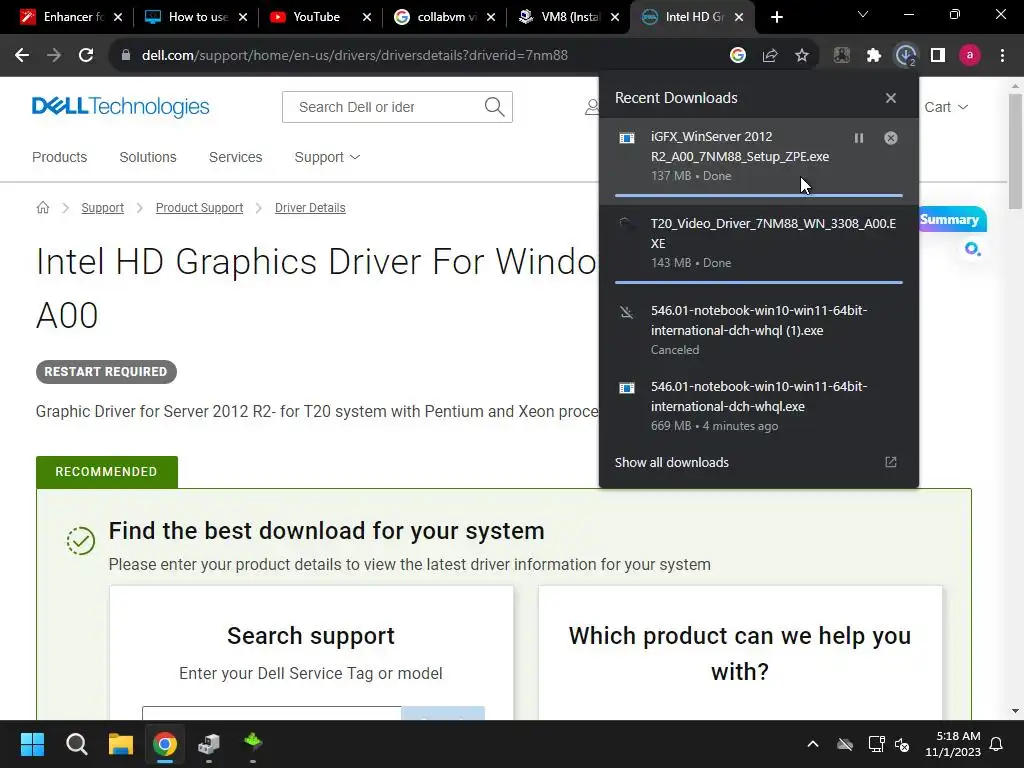Viewport: 1024px width, 768px height.
Task: Open the Google icon in address bar
Action: [x=738, y=56]
